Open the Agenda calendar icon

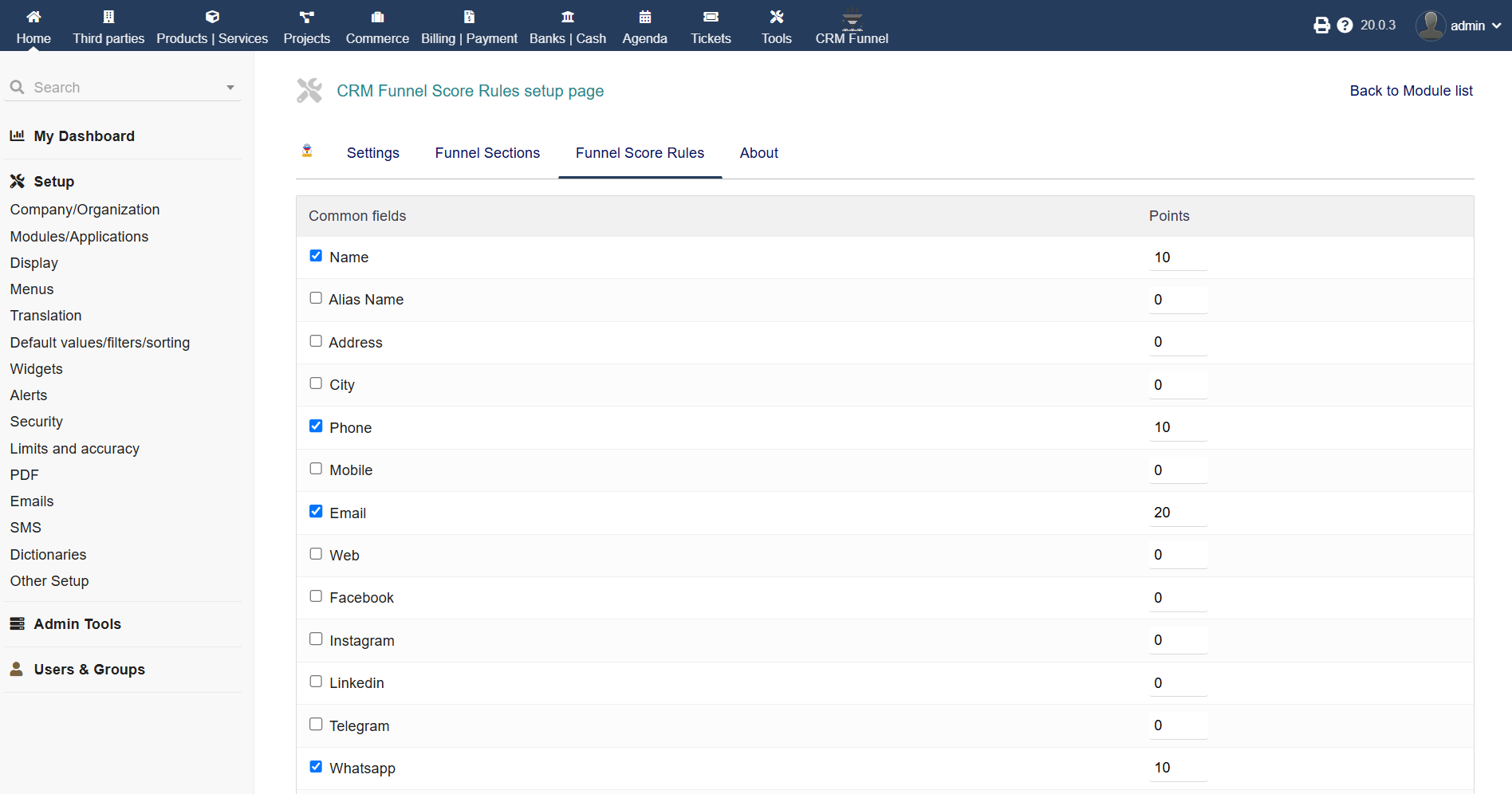tap(644, 17)
